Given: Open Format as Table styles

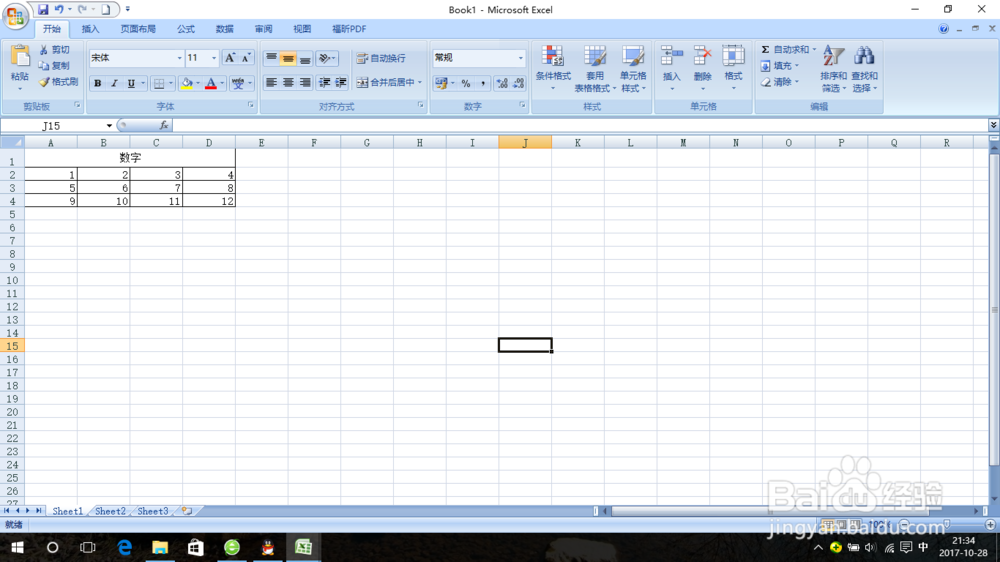Looking at the screenshot, I should click(x=594, y=57).
